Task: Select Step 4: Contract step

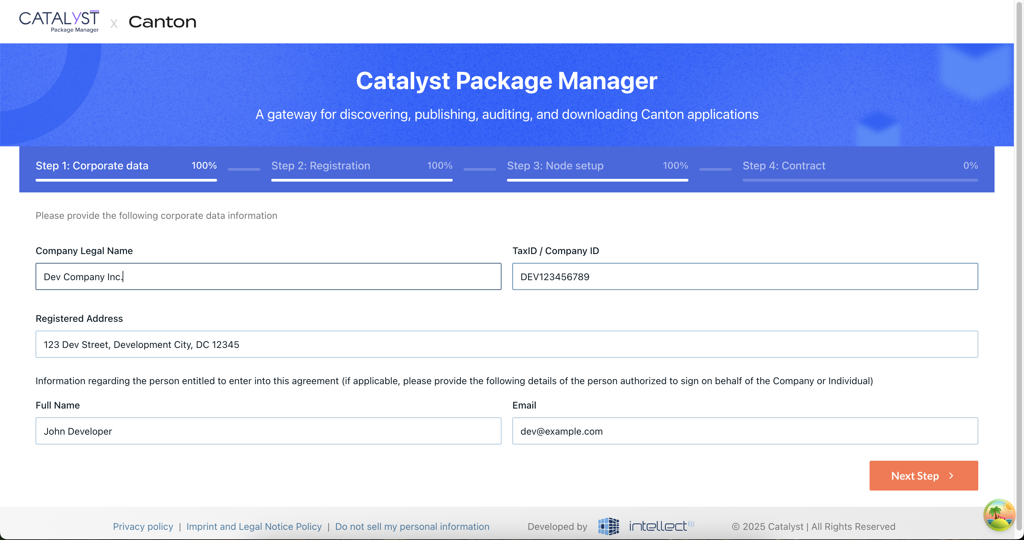Action: [783, 166]
